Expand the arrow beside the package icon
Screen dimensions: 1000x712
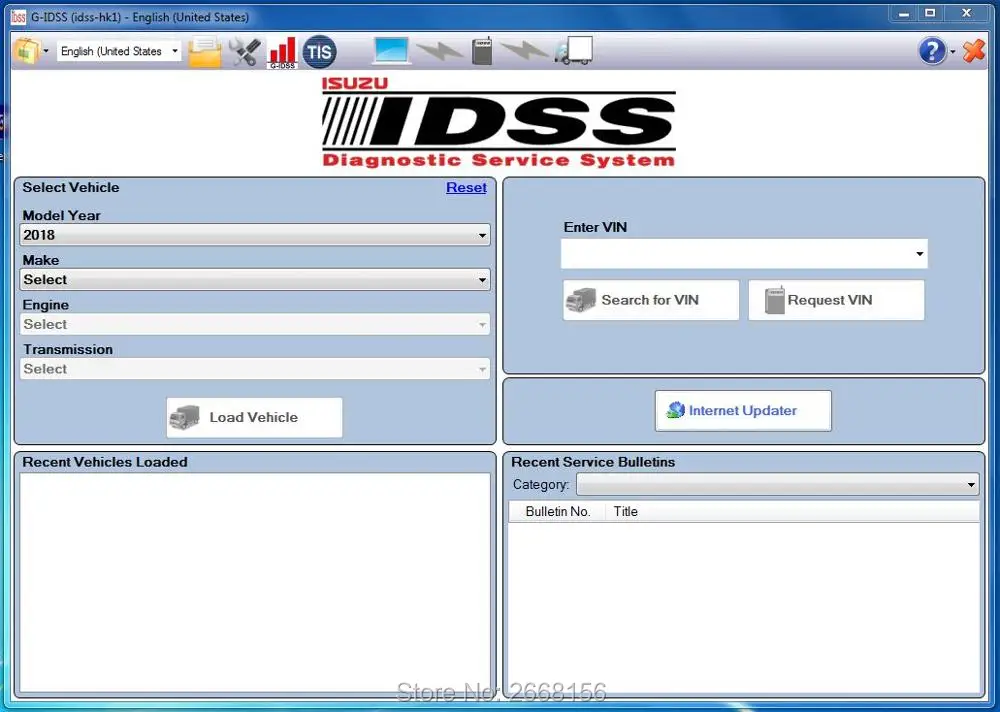click(46, 51)
